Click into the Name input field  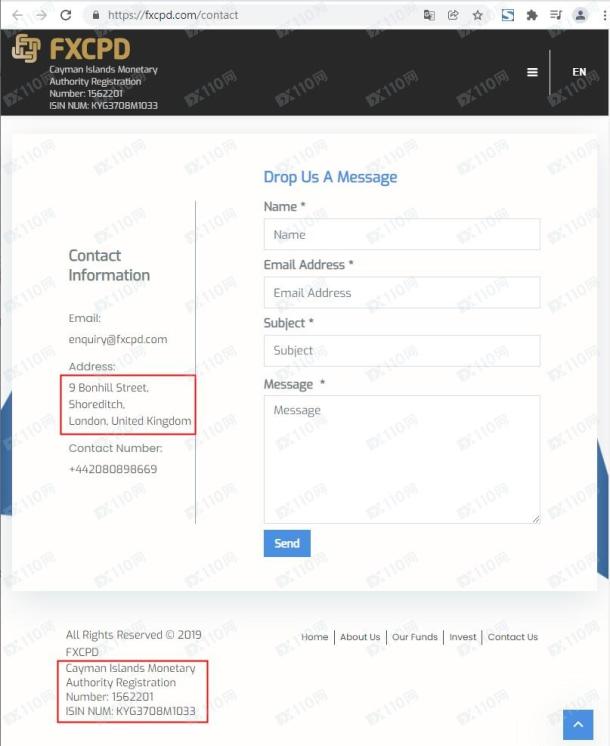(x=402, y=235)
